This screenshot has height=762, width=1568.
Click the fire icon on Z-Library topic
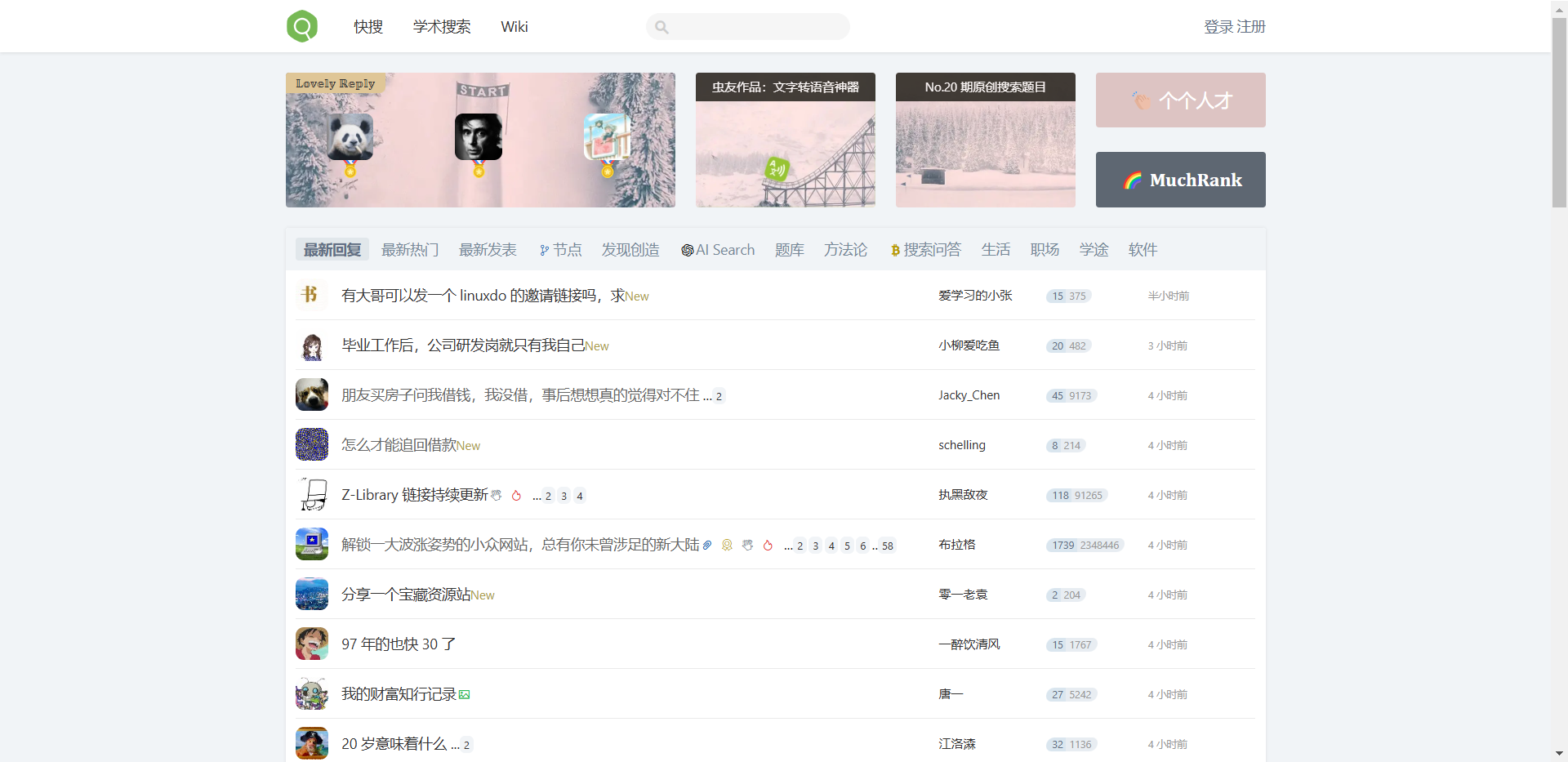pyautogui.click(x=516, y=496)
